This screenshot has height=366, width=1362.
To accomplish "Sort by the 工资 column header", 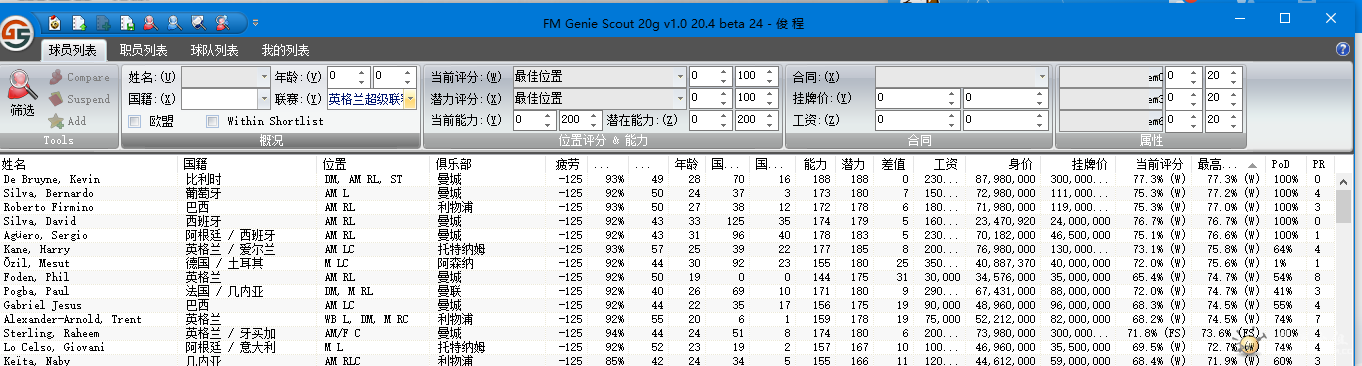I will point(940,164).
